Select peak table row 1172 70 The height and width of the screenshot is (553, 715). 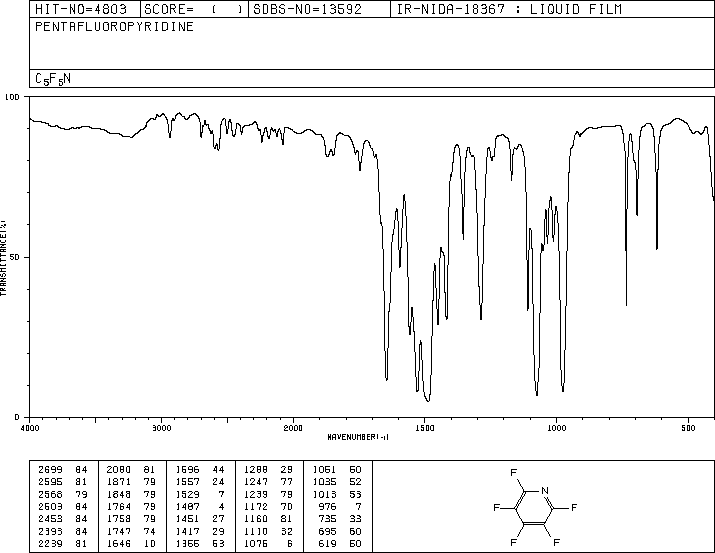[x=268, y=506]
